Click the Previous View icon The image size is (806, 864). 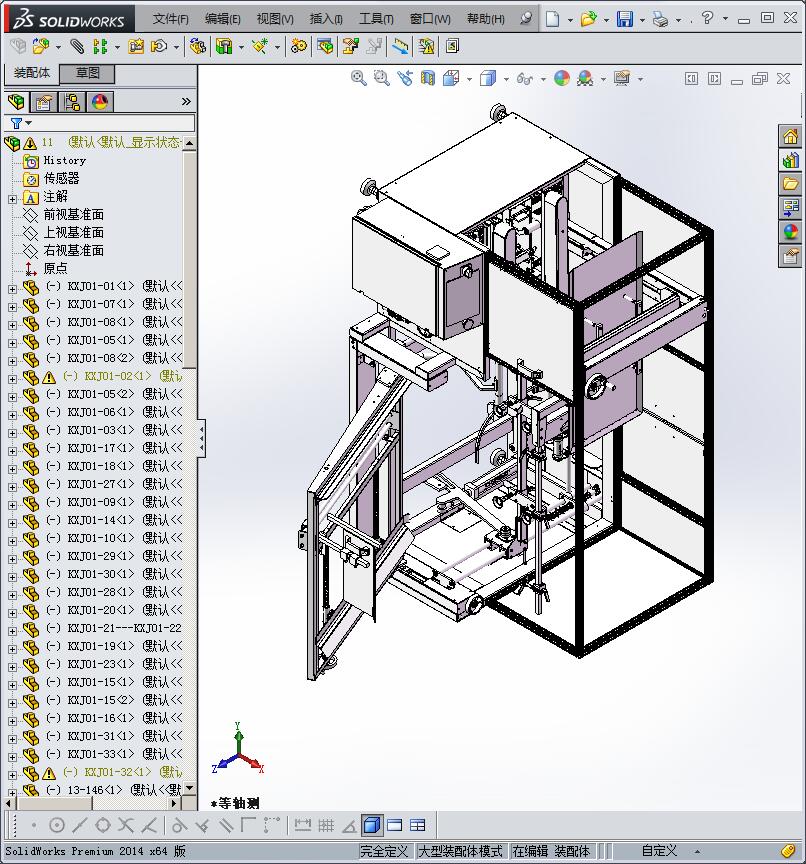click(405, 78)
